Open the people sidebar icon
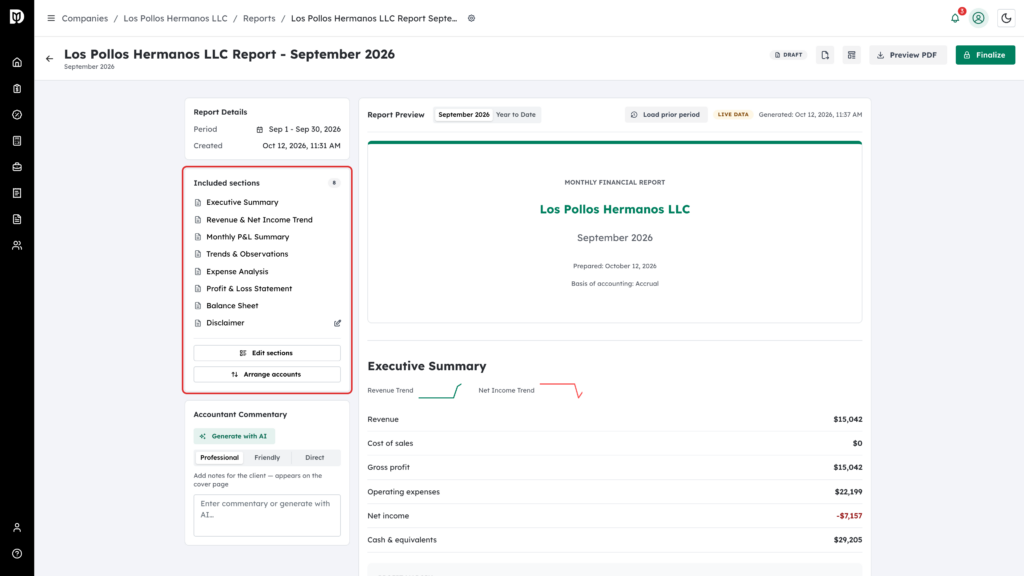1024x576 pixels. (17, 246)
